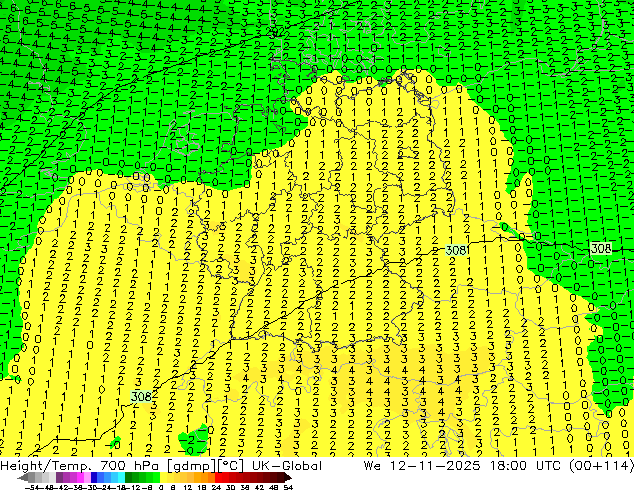Select the blue band of the temperature legend
The image size is (634, 490).
point(108,478)
